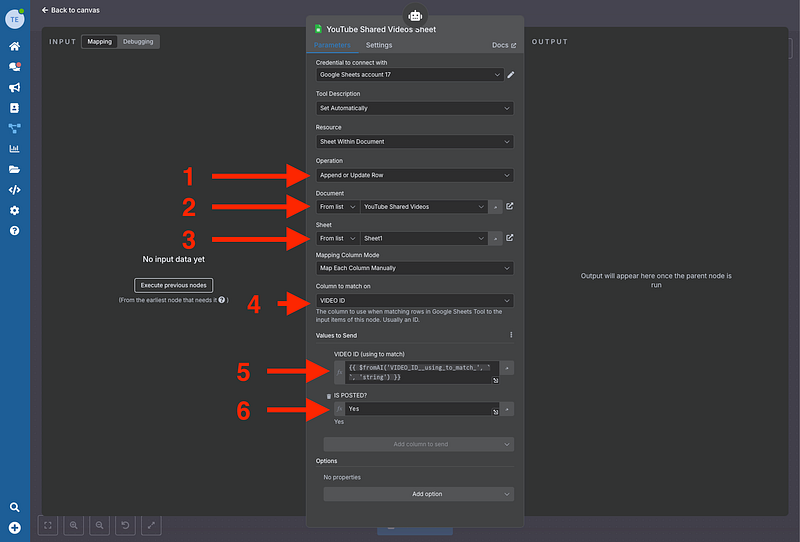Select the Mapping input view toggle
Screen dimensions: 800x542
(x=99, y=42)
